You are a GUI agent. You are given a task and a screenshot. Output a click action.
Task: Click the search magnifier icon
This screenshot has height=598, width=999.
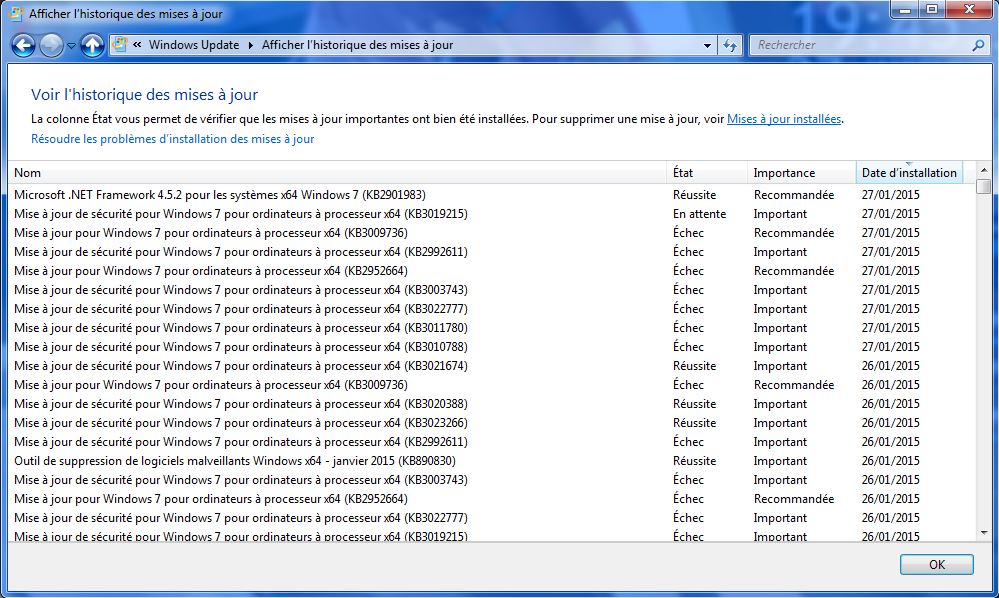(x=979, y=45)
